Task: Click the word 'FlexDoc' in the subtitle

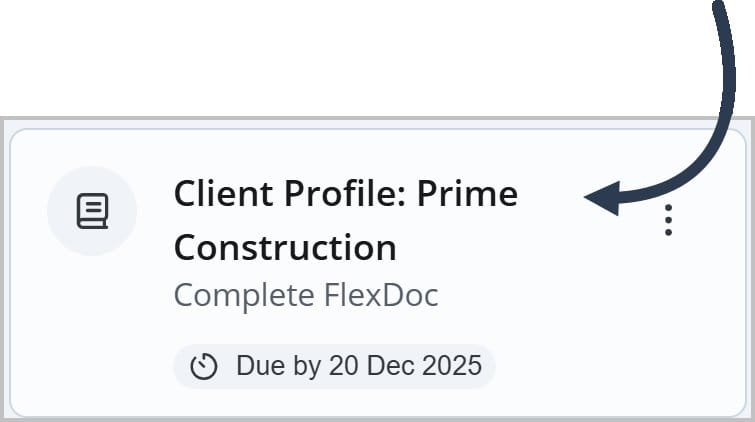Action: [381, 295]
